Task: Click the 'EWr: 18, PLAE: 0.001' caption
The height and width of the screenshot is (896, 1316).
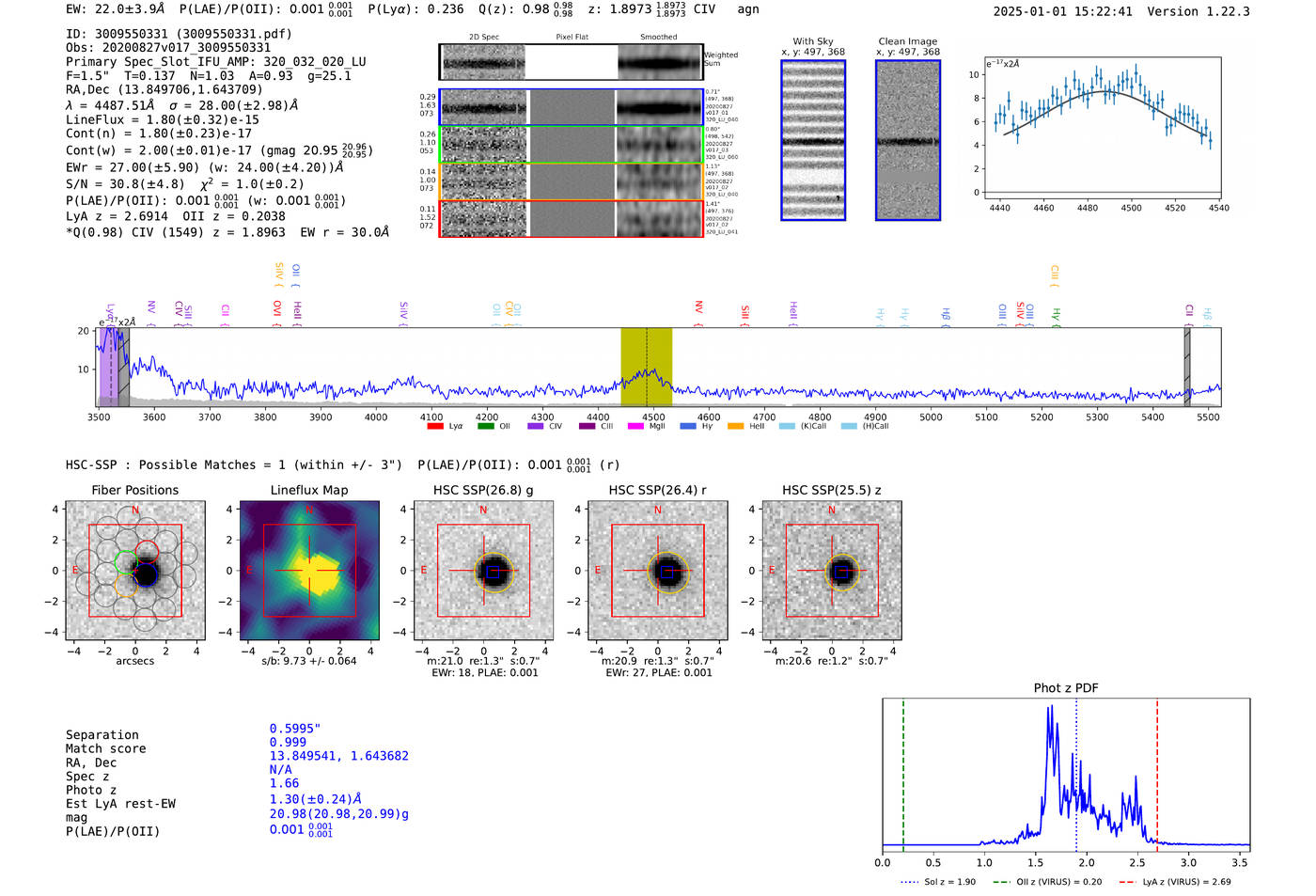Action: [485, 673]
